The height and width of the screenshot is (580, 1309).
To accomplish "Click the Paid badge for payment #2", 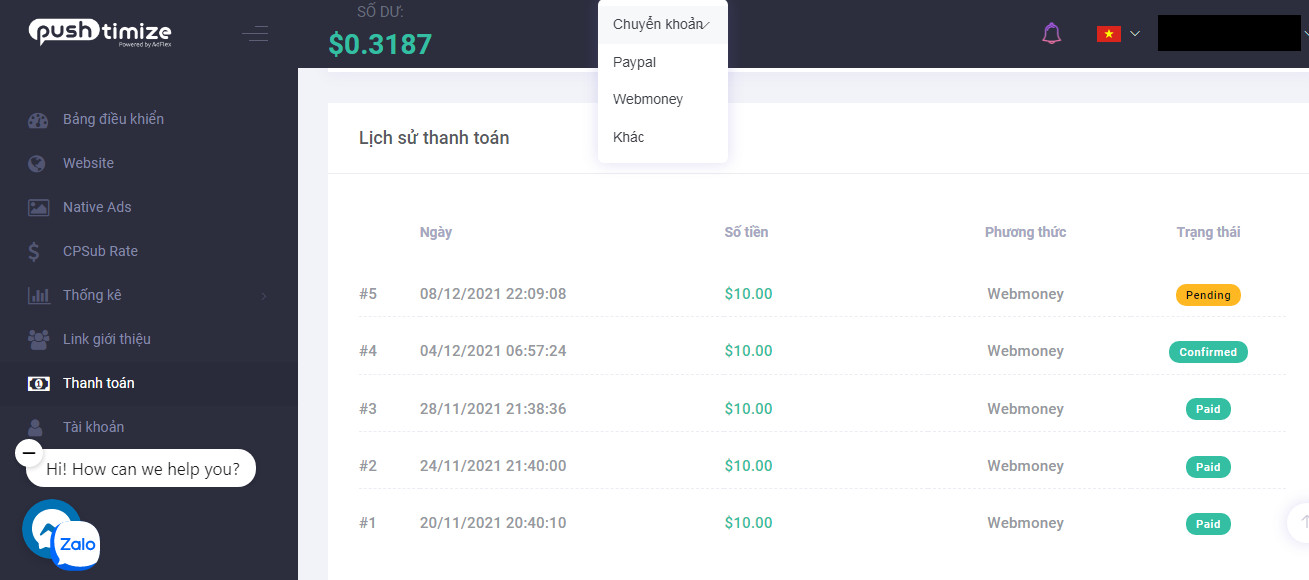I will click(x=1208, y=466).
